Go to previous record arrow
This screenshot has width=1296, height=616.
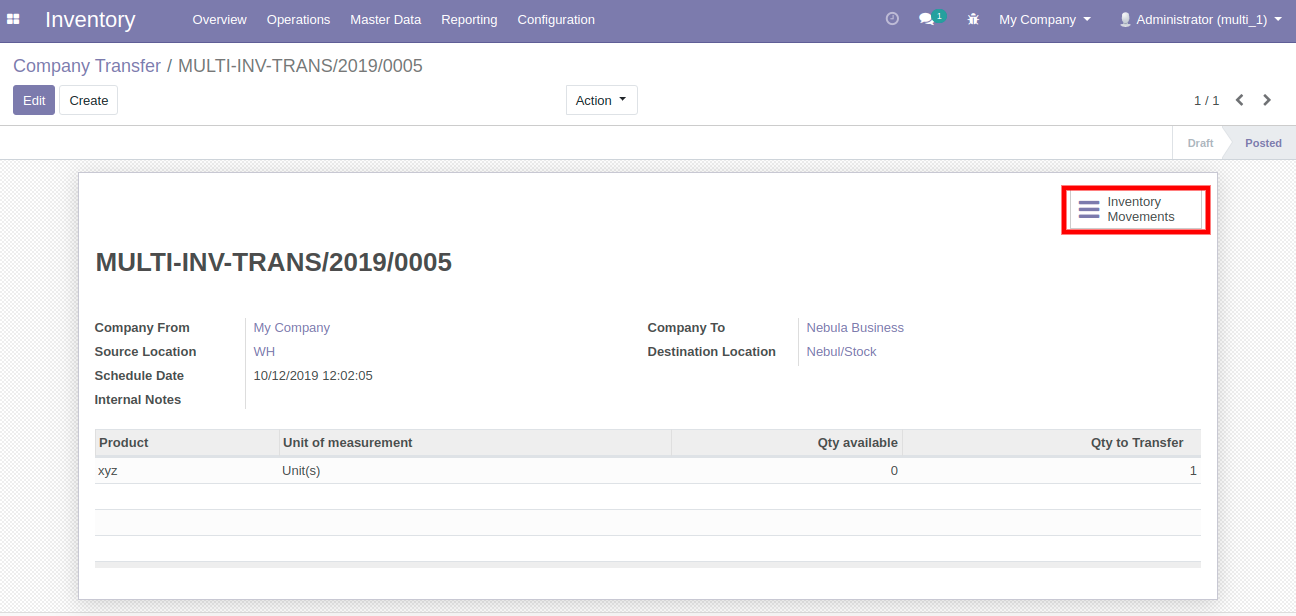tap(1240, 100)
